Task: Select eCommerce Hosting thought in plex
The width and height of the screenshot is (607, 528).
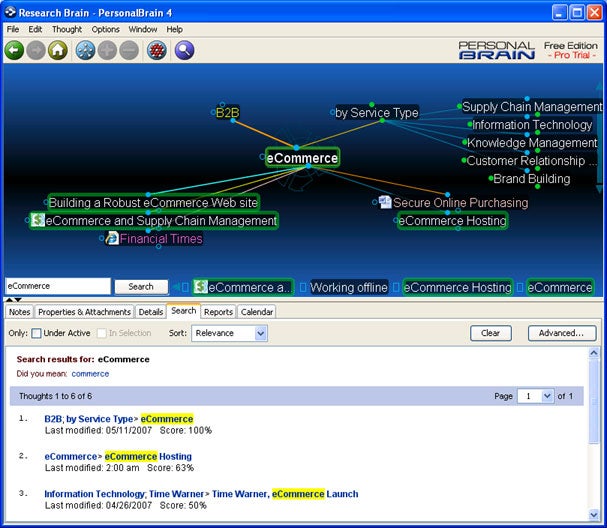Action: coord(453,221)
